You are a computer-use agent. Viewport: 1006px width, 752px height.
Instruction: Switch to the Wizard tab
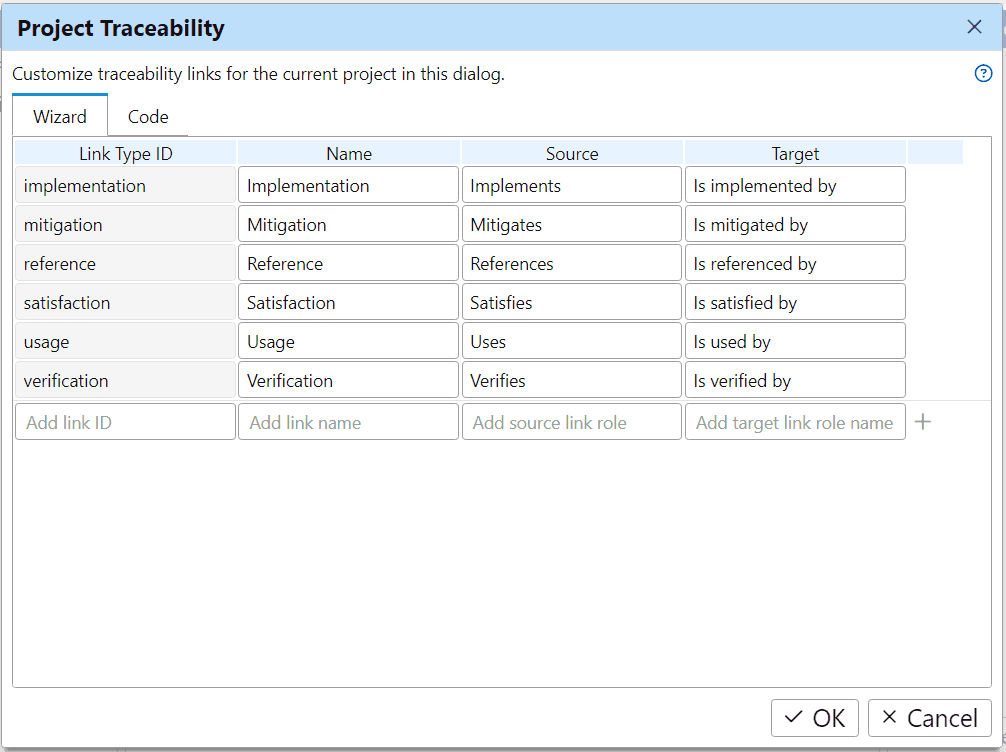click(x=60, y=117)
